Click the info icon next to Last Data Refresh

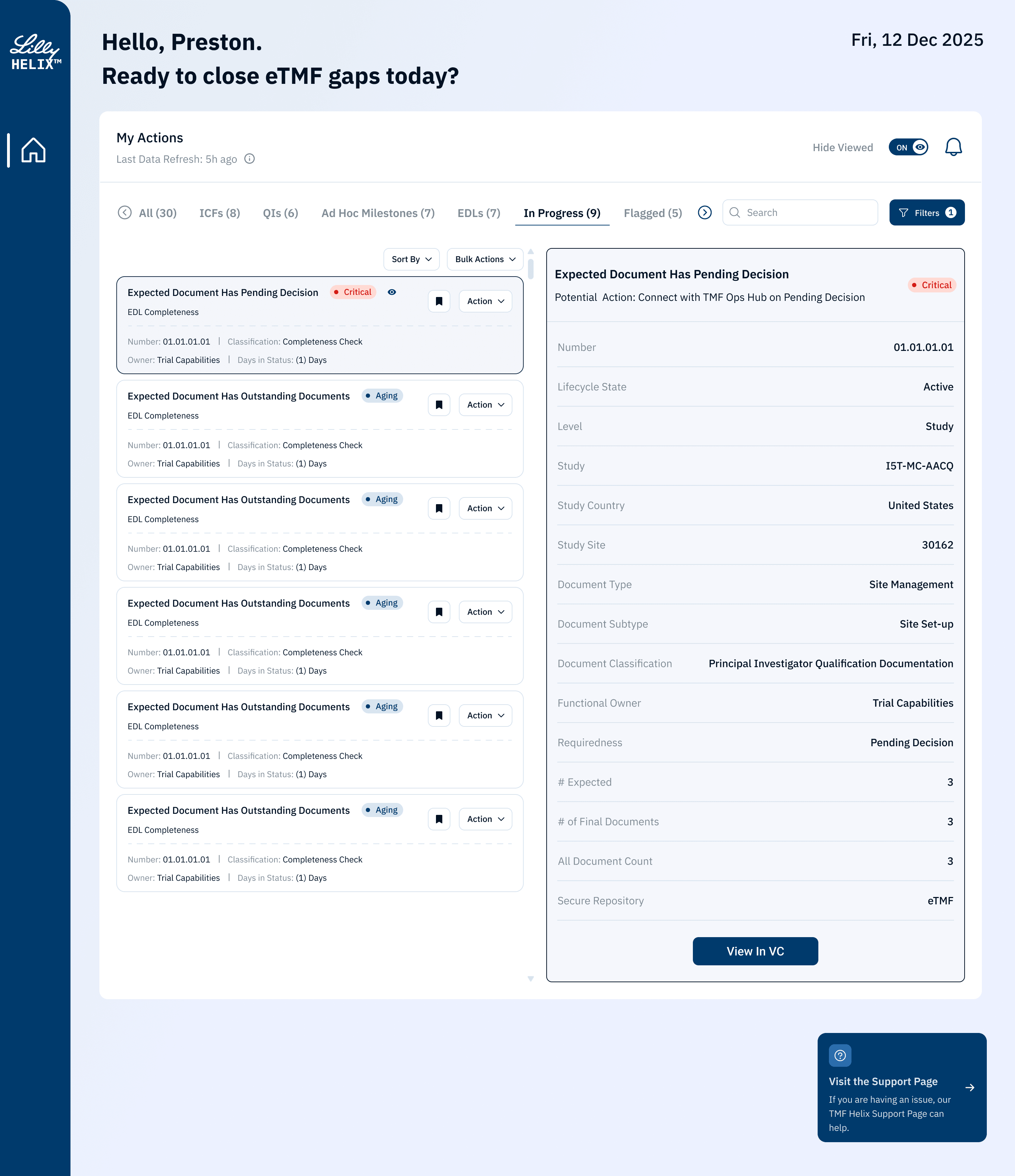click(x=249, y=159)
